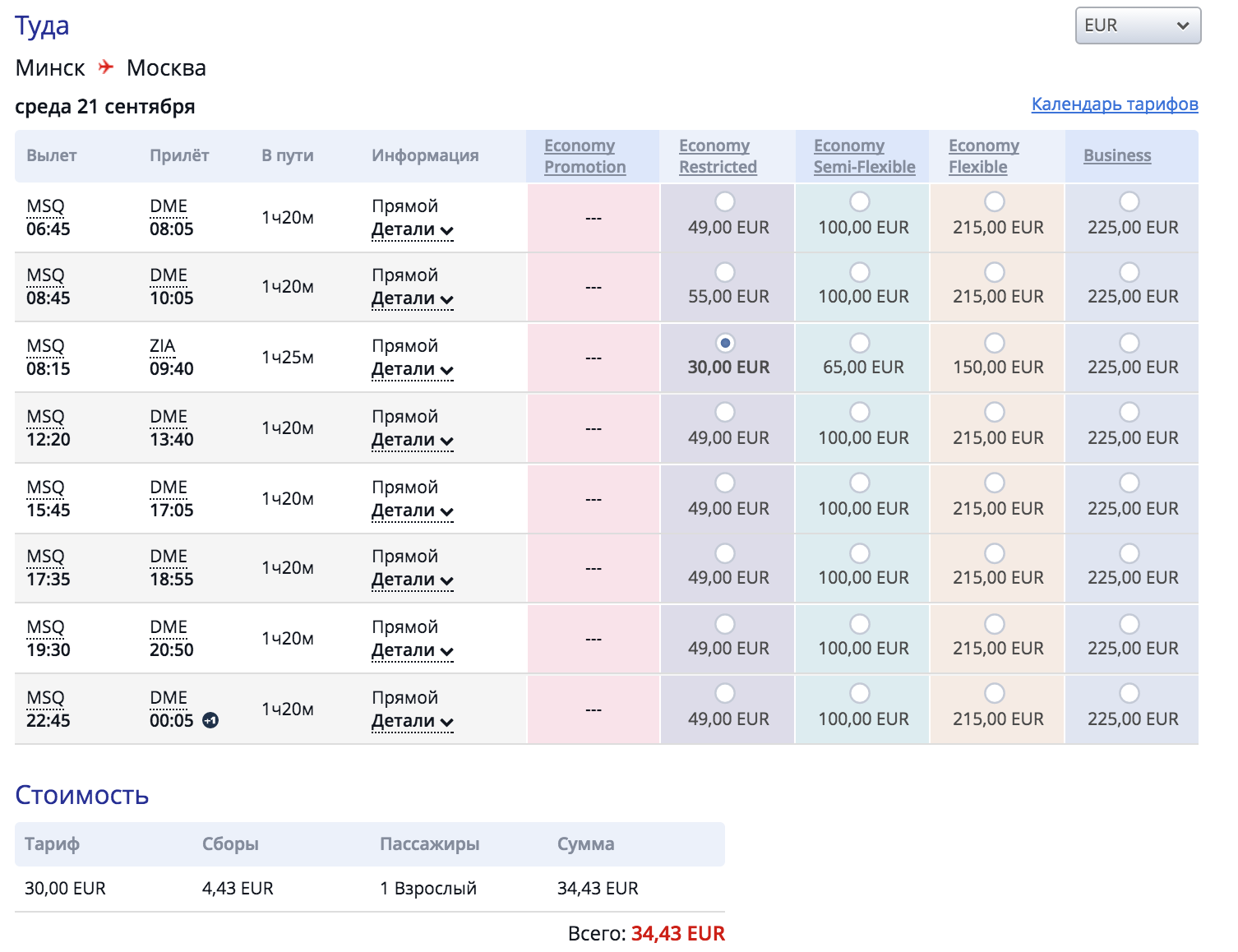Click MSQ airport code on 17:35 departure
The height and width of the screenshot is (952, 1238).
(x=45, y=557)
